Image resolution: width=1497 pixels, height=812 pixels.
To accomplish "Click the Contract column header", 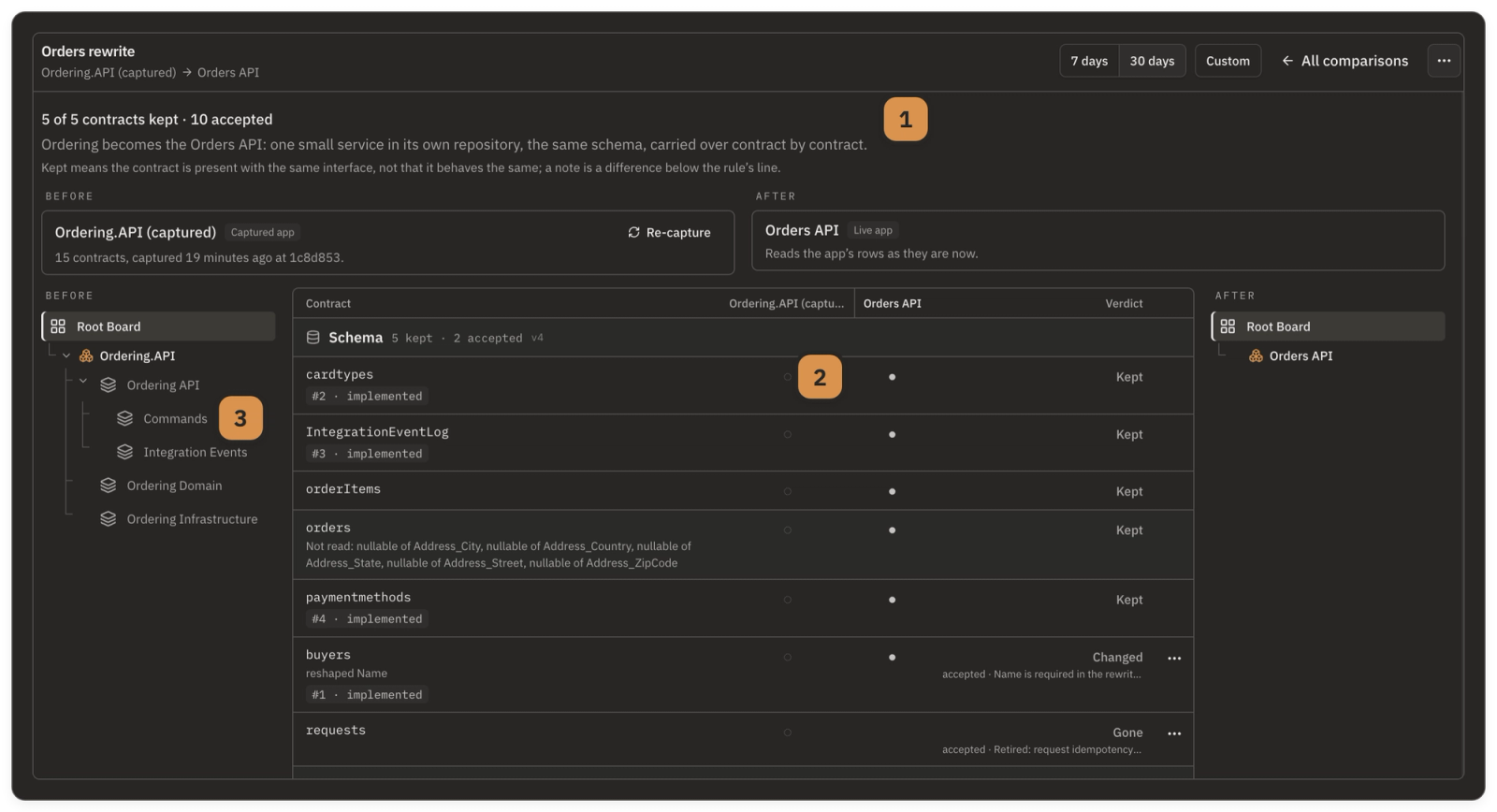I will [x=328, y=304].
